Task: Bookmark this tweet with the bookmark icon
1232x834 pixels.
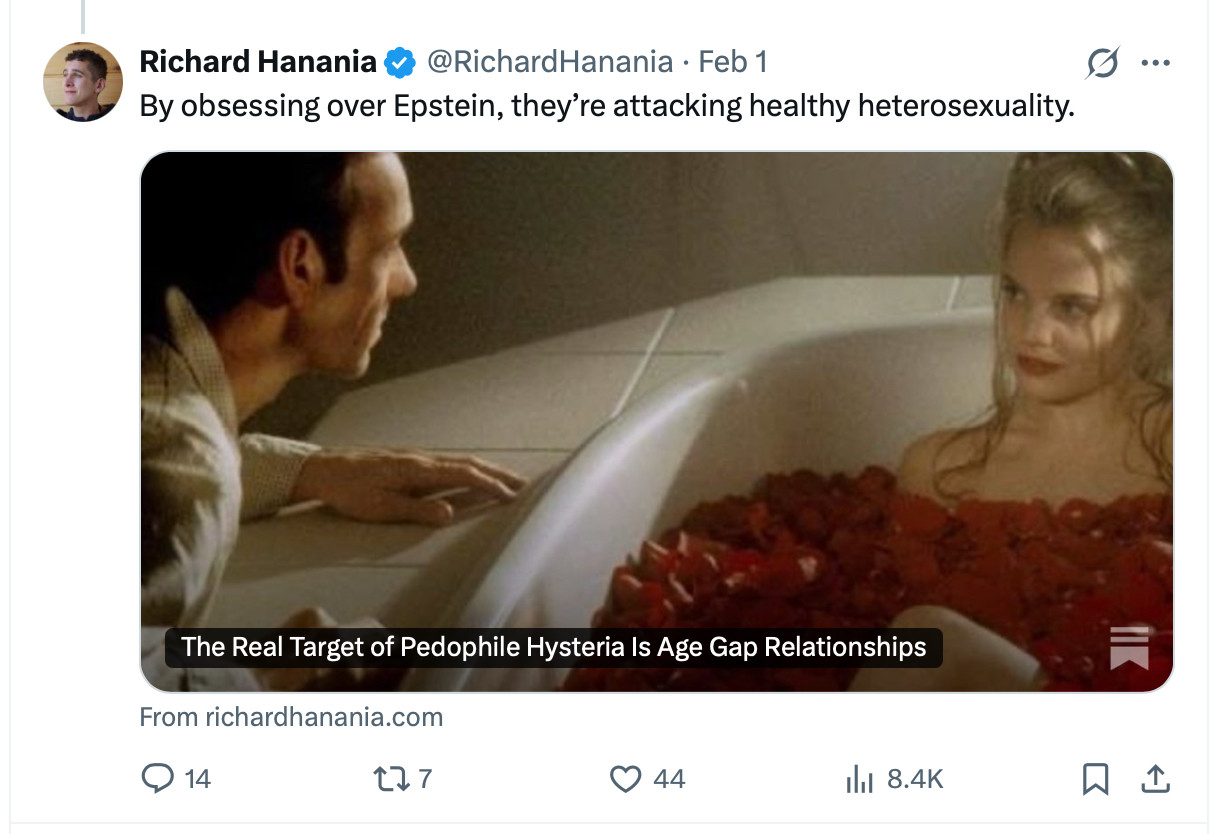Action: click(1096, 778)
